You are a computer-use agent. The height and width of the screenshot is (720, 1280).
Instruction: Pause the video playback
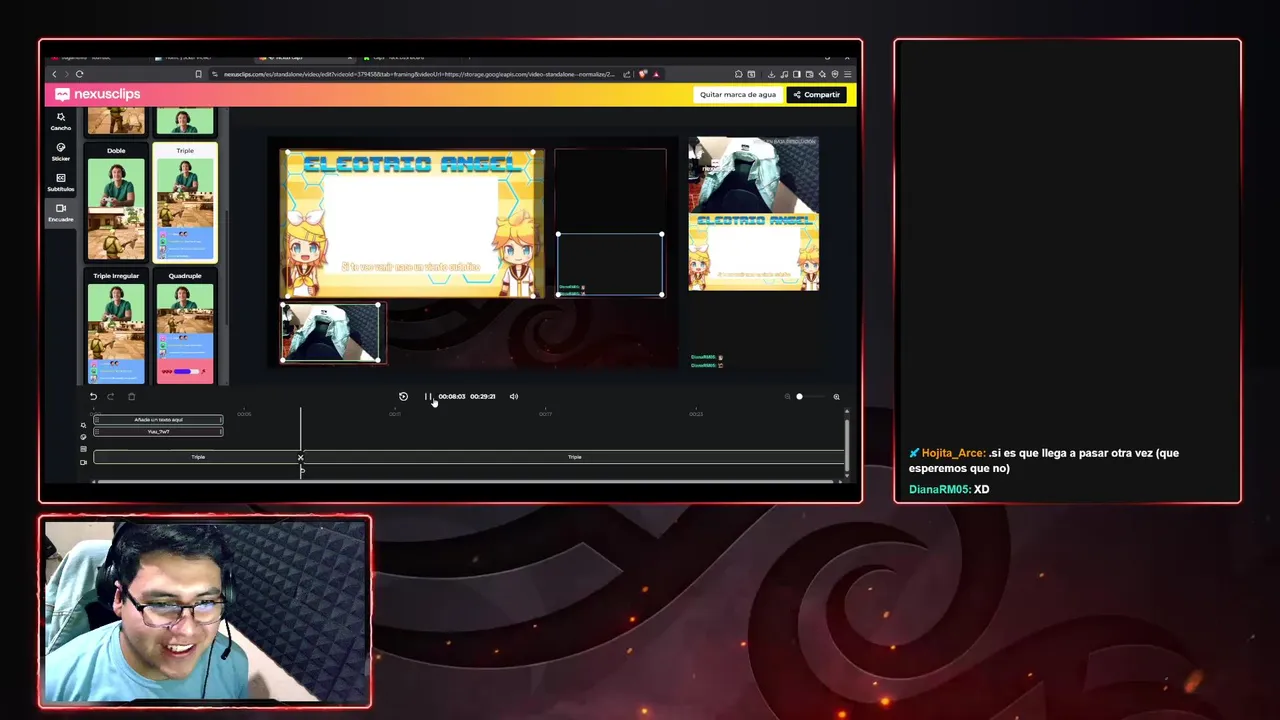click(428, 396)
